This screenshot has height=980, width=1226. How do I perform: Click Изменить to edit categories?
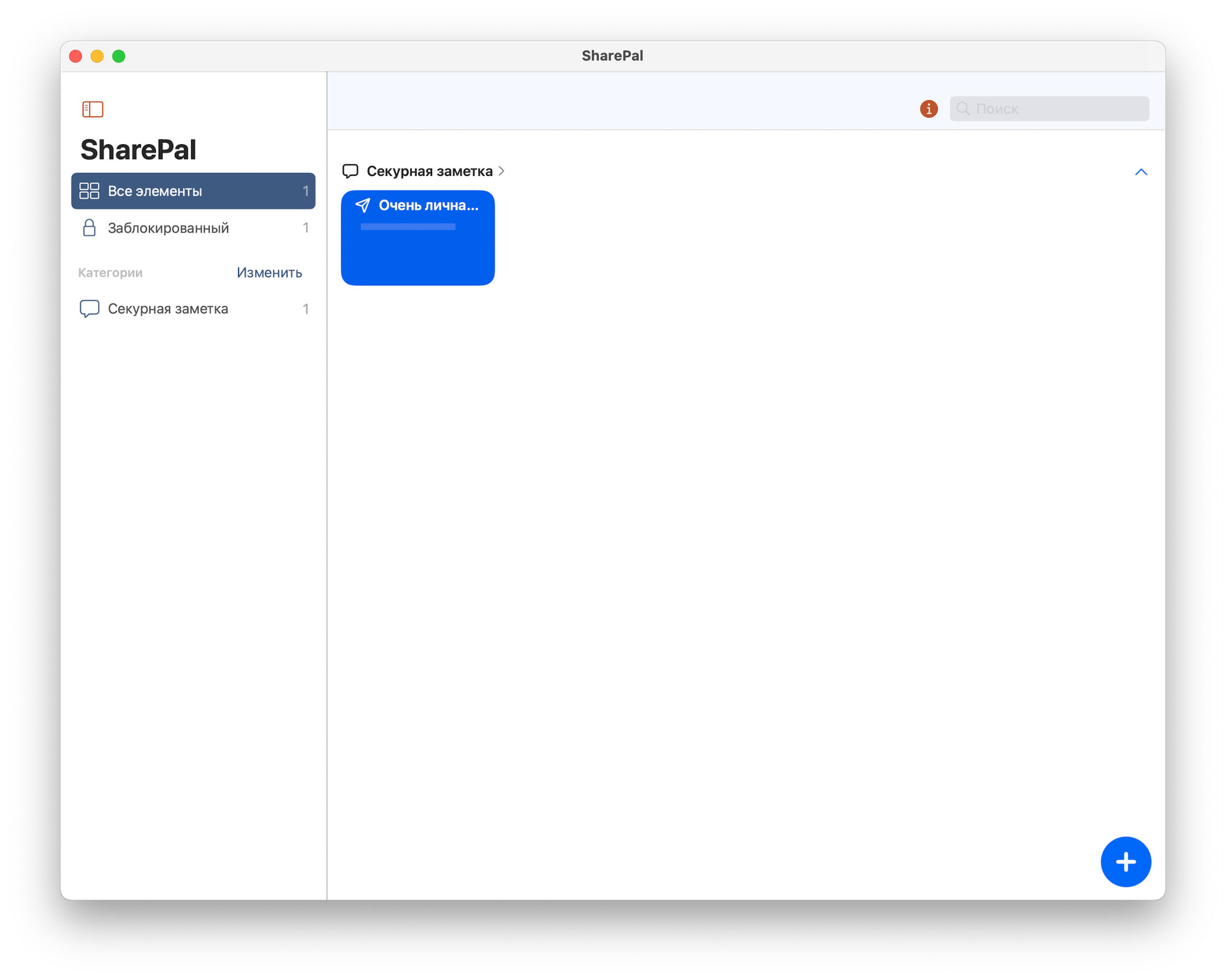[269, 273]
